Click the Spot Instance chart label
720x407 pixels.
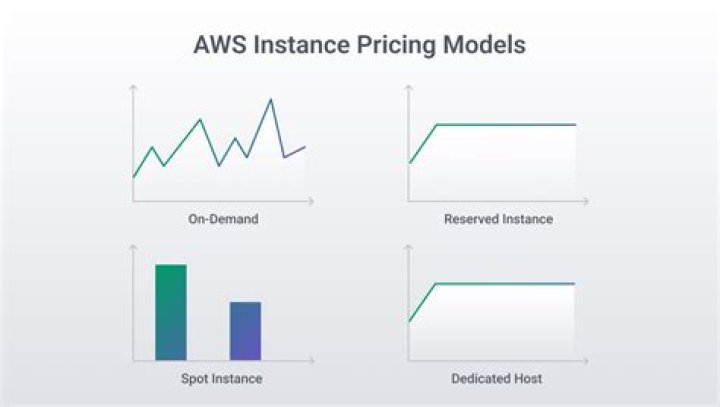(x=221, y=379)
